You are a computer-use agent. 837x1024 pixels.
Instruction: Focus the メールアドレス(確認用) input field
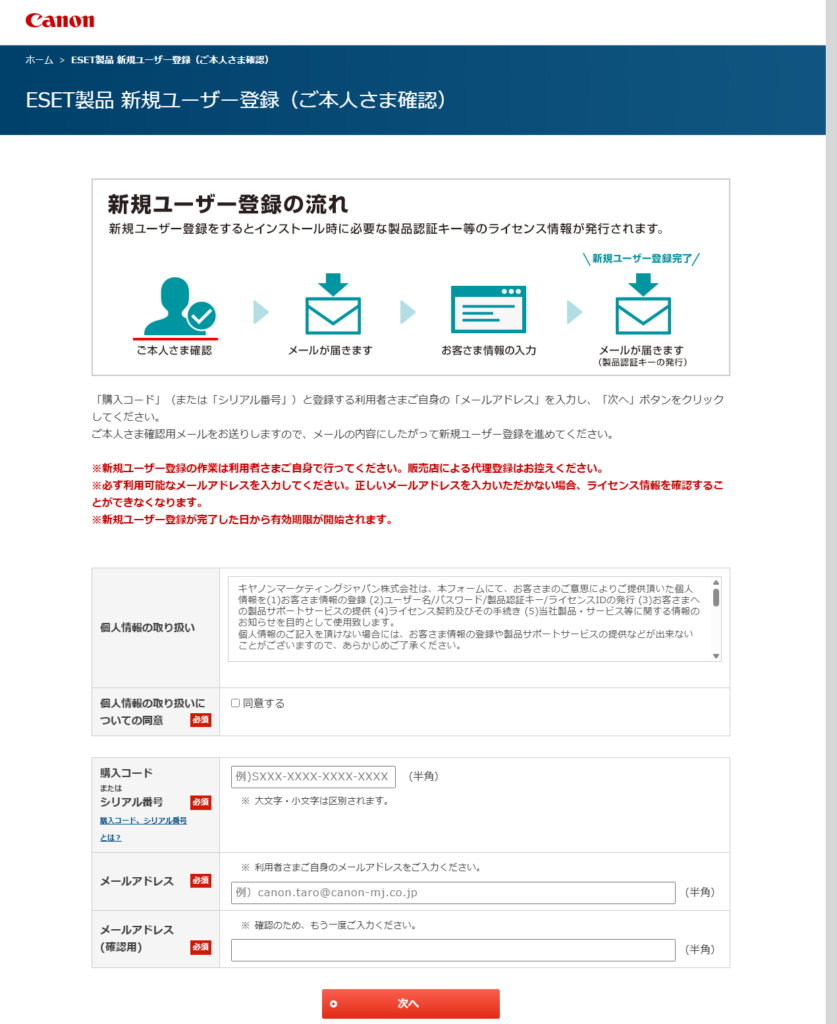[453, 950]
